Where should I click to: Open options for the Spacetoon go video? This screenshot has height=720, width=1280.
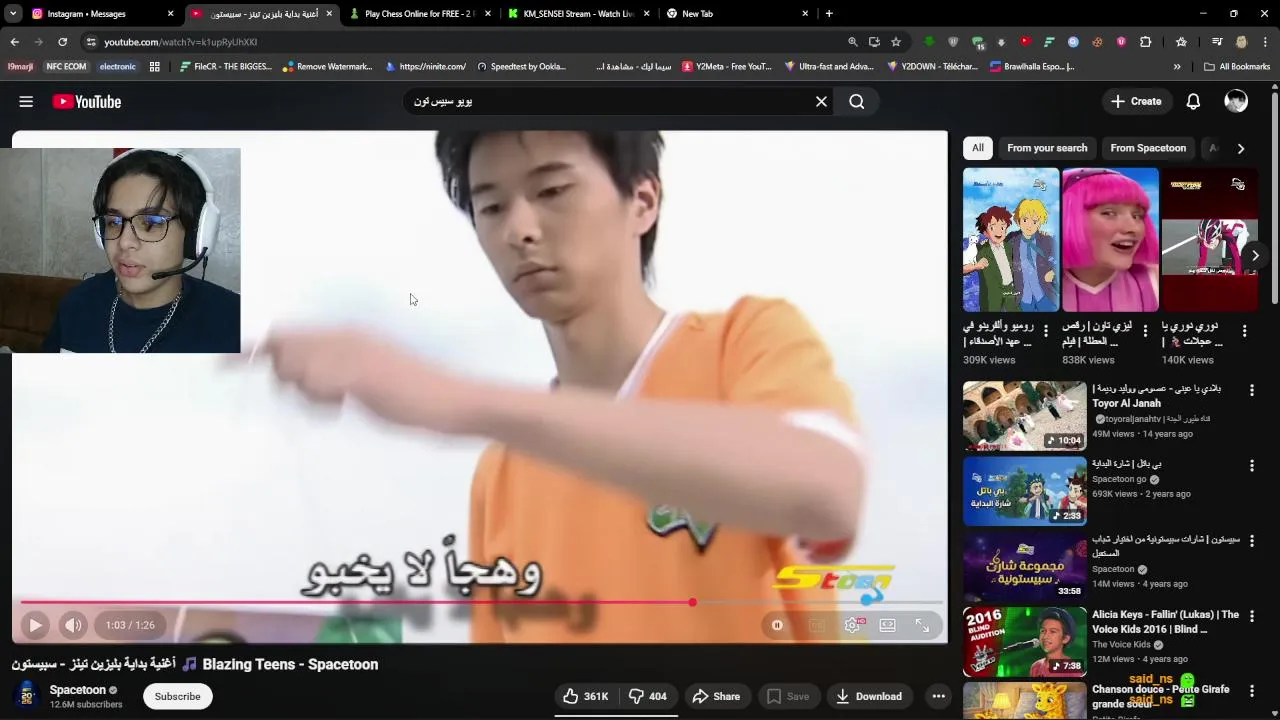[1251, 465]
